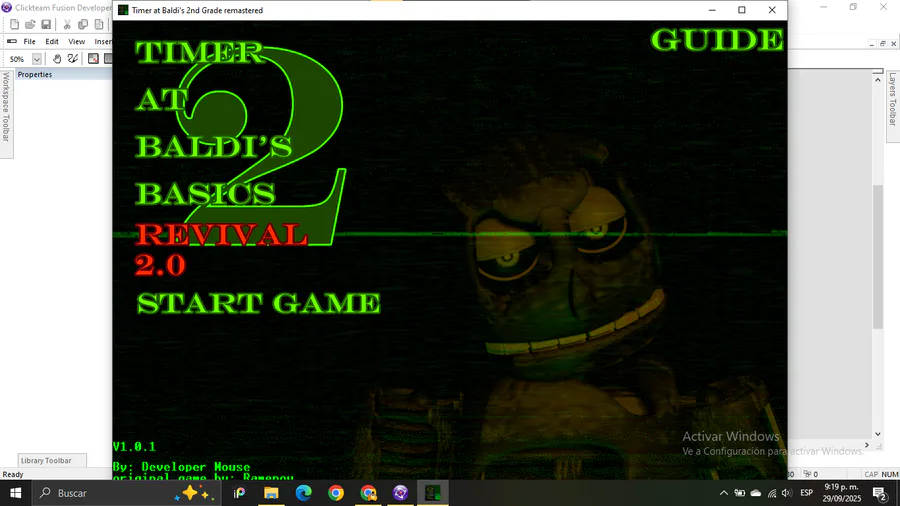Click the game window's title bar icon
Viewport: 900px width, 506px height.
(123, 10)
